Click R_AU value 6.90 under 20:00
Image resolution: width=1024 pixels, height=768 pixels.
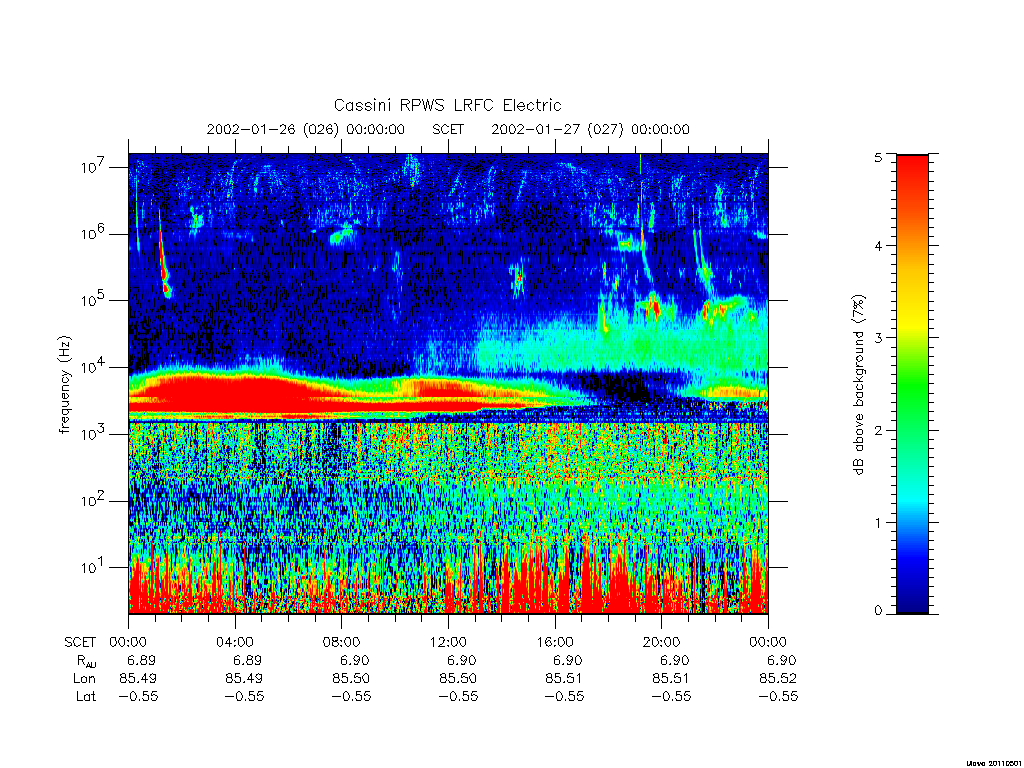tap(675, 660)
